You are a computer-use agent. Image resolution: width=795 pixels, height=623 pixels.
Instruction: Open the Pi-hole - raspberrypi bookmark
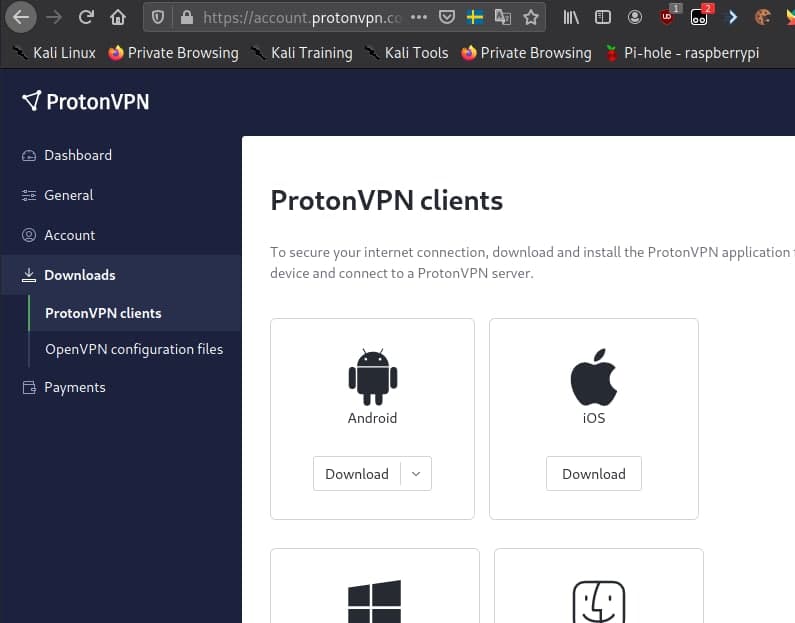679,52
